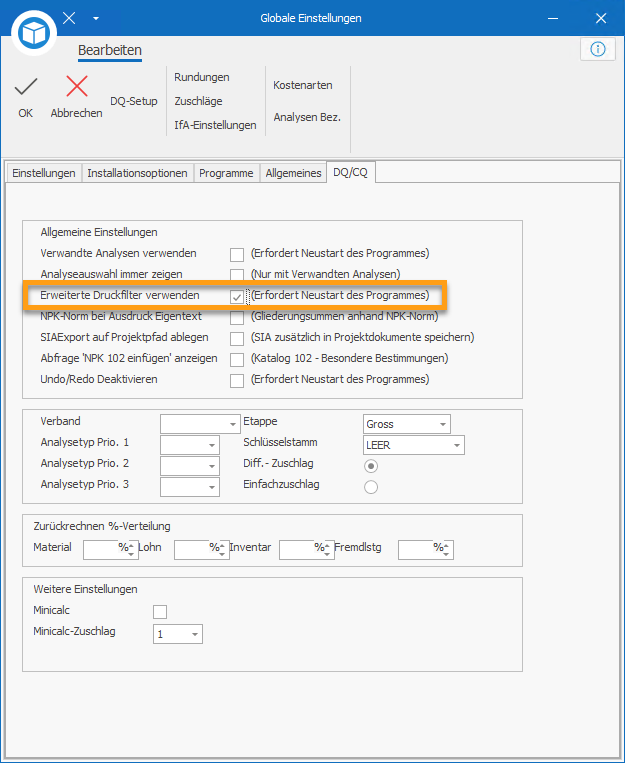625x763 pixels.
Task: Switch to the Allgemeines tab
Action: [294, 173]
